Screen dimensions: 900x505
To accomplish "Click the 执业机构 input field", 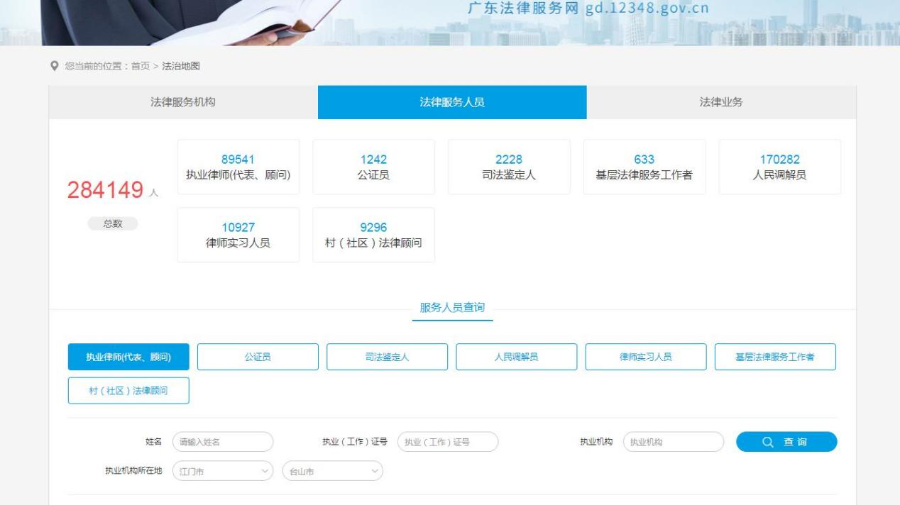I will [x=673, y=442].
